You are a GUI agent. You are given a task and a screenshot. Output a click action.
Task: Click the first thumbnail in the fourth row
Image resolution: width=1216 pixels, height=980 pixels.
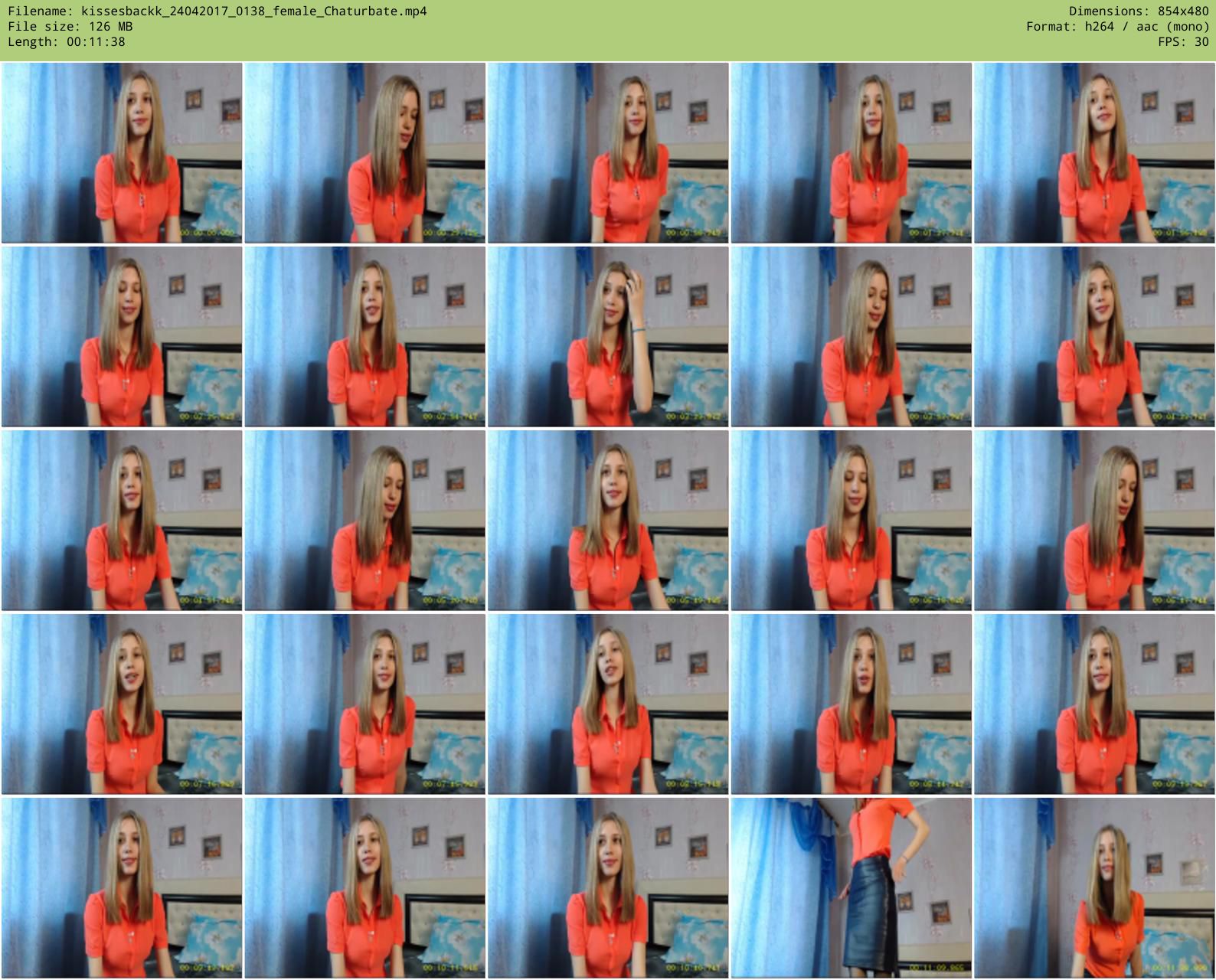pos(122,704)
